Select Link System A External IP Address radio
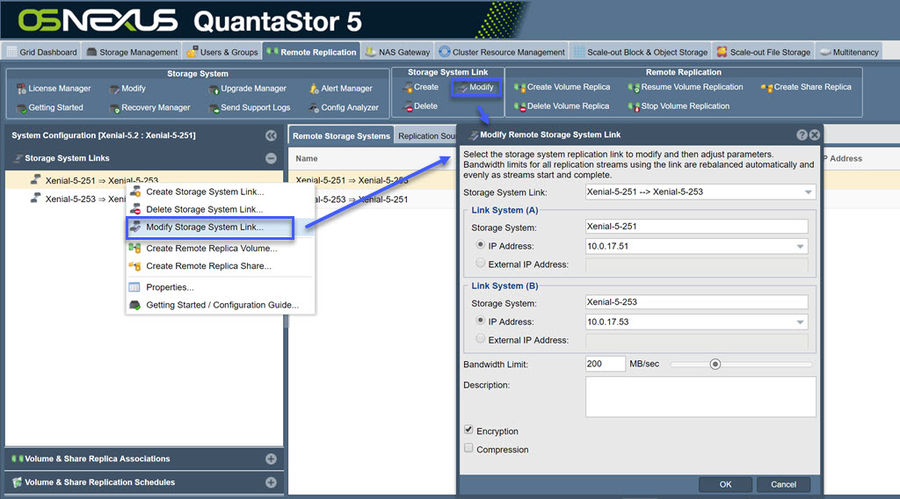The image size is (900, 499). pyautogui.click(x=480, y=264)
